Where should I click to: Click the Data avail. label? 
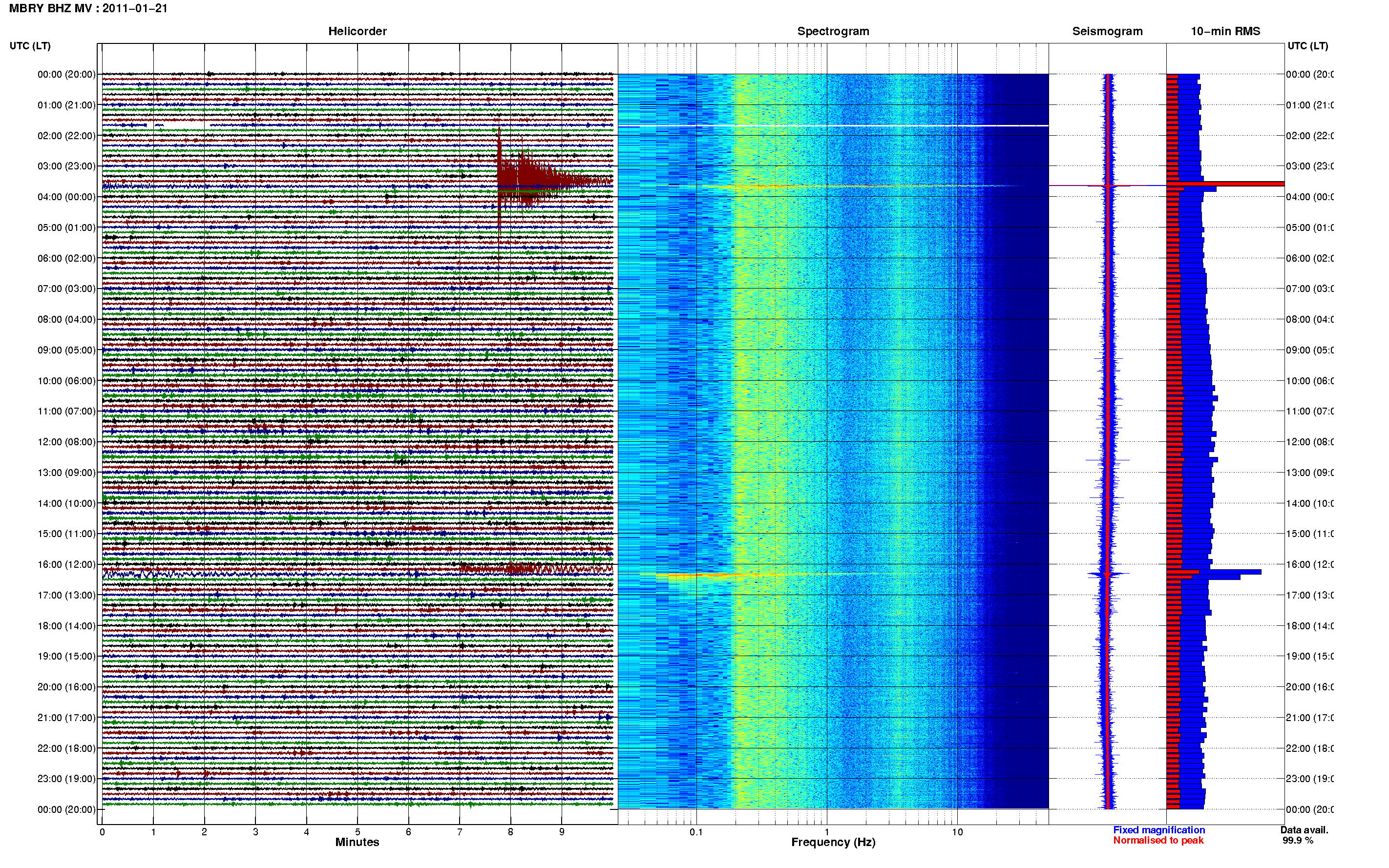(x=1304, y=830)
